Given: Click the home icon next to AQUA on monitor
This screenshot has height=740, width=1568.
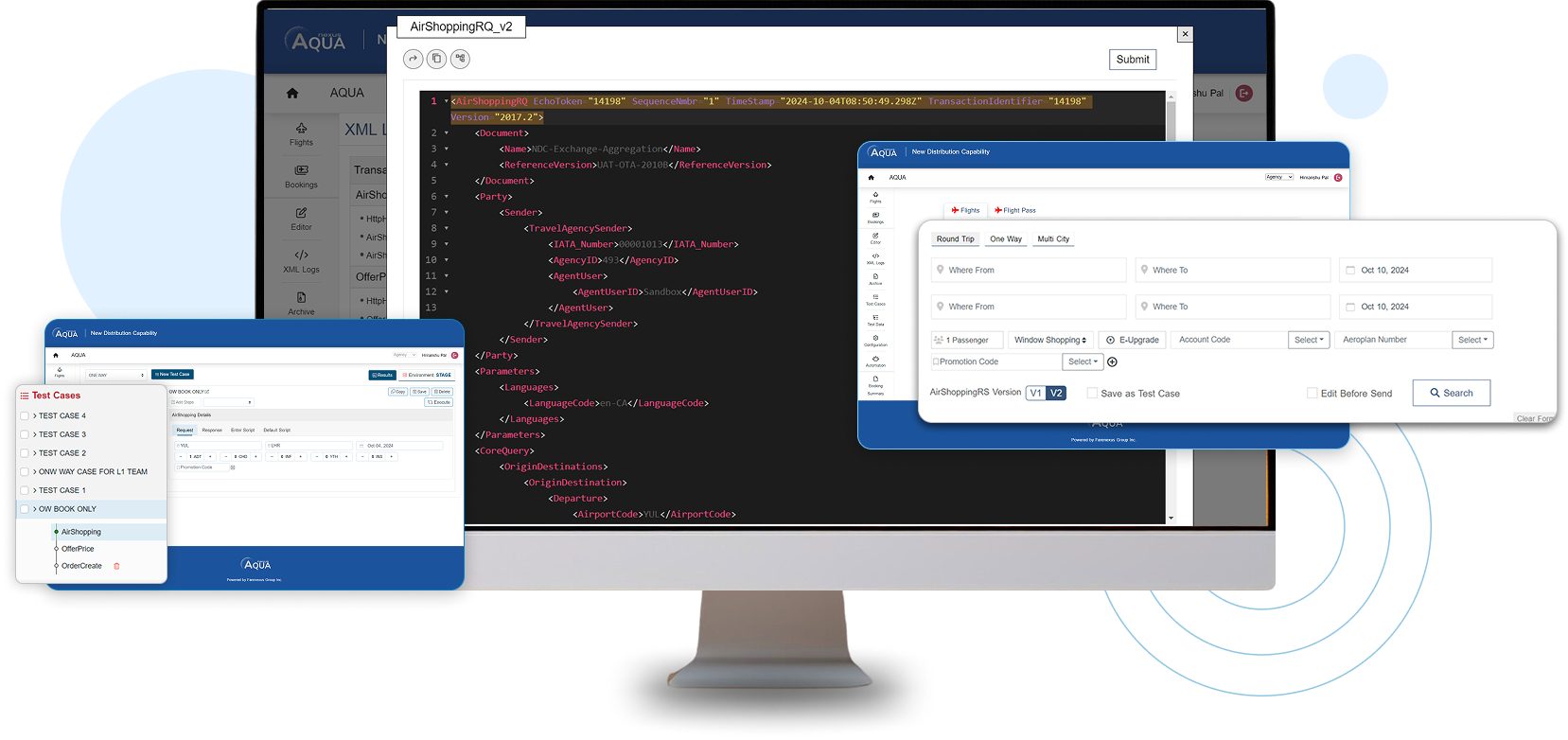Looking at the screenshot, I should tap(292, 93).
